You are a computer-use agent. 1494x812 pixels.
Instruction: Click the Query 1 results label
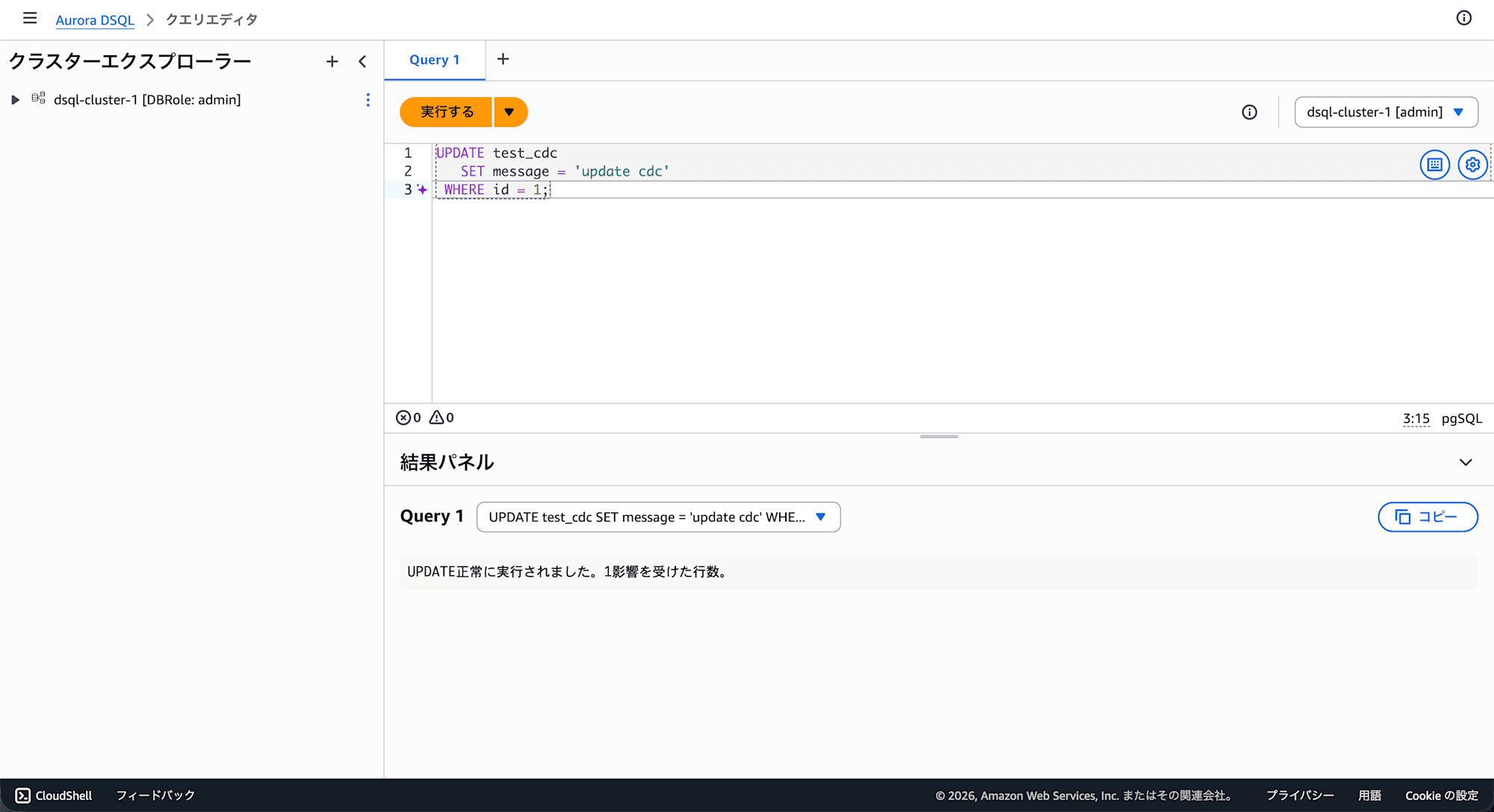pyautogui.click(x=432, y=516)
